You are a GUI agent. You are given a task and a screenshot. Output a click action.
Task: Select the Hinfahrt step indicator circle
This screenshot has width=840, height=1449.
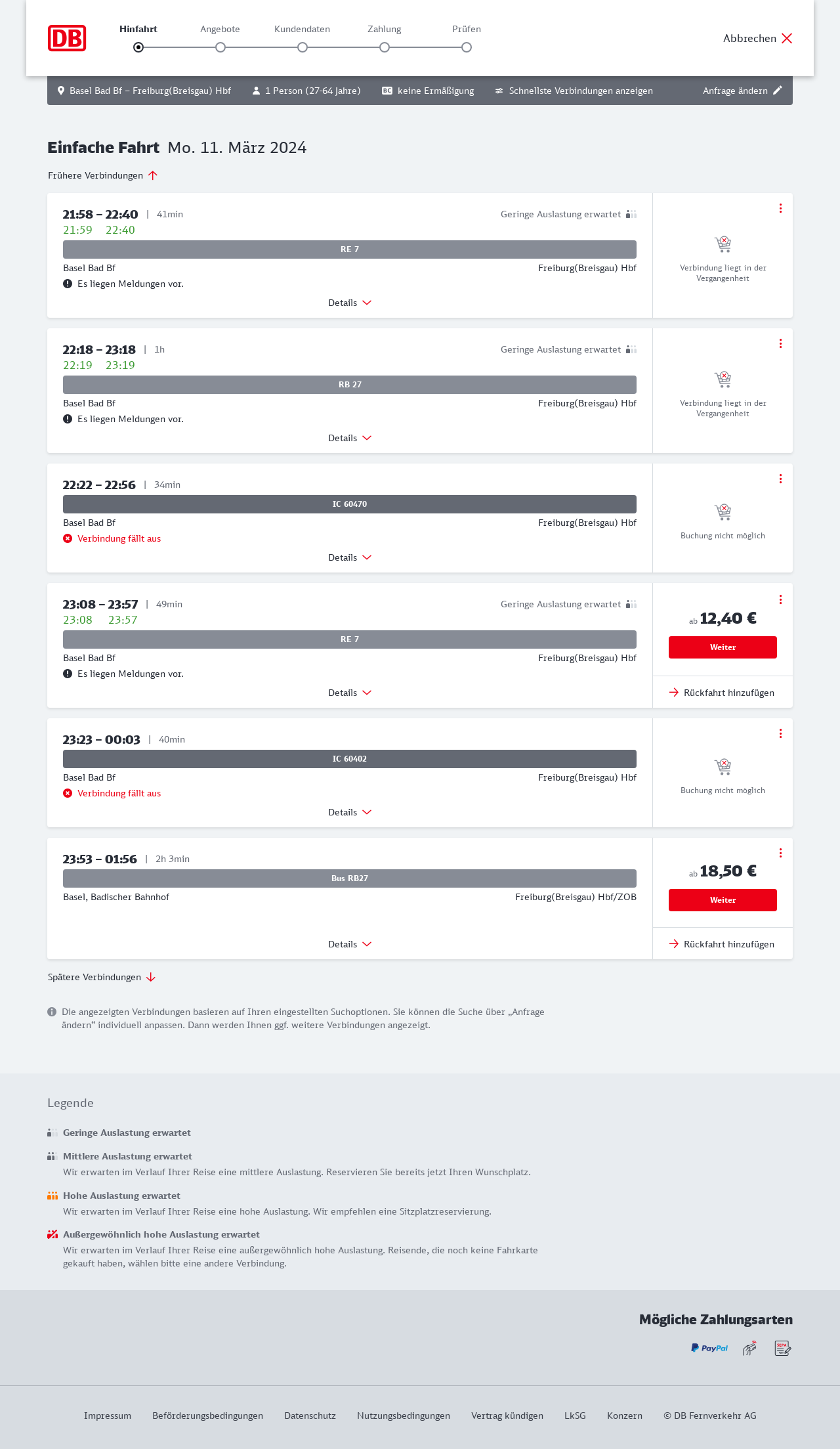[138, 47]
